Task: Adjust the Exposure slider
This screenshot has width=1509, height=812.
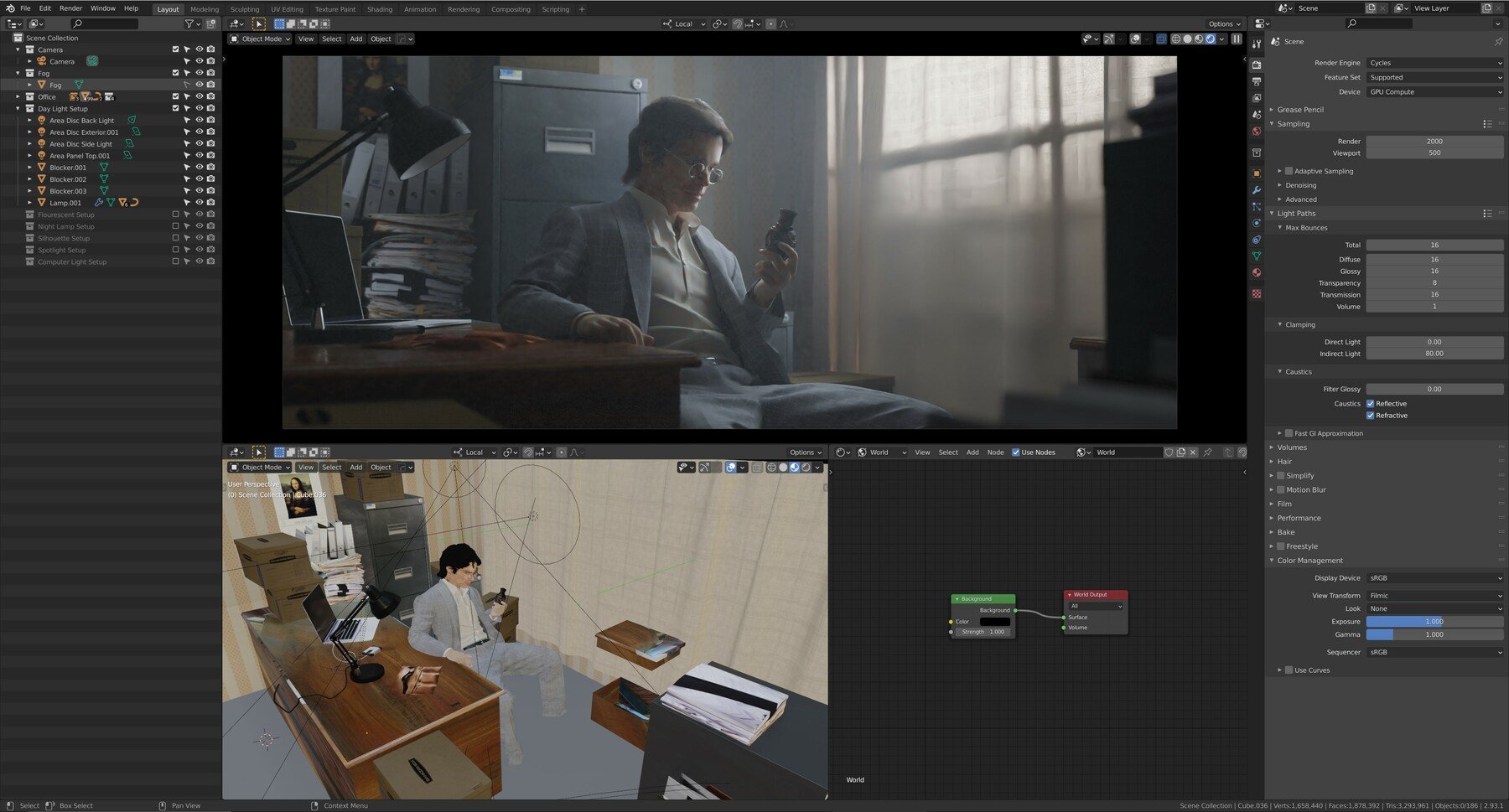Action: pos(1434,622)
